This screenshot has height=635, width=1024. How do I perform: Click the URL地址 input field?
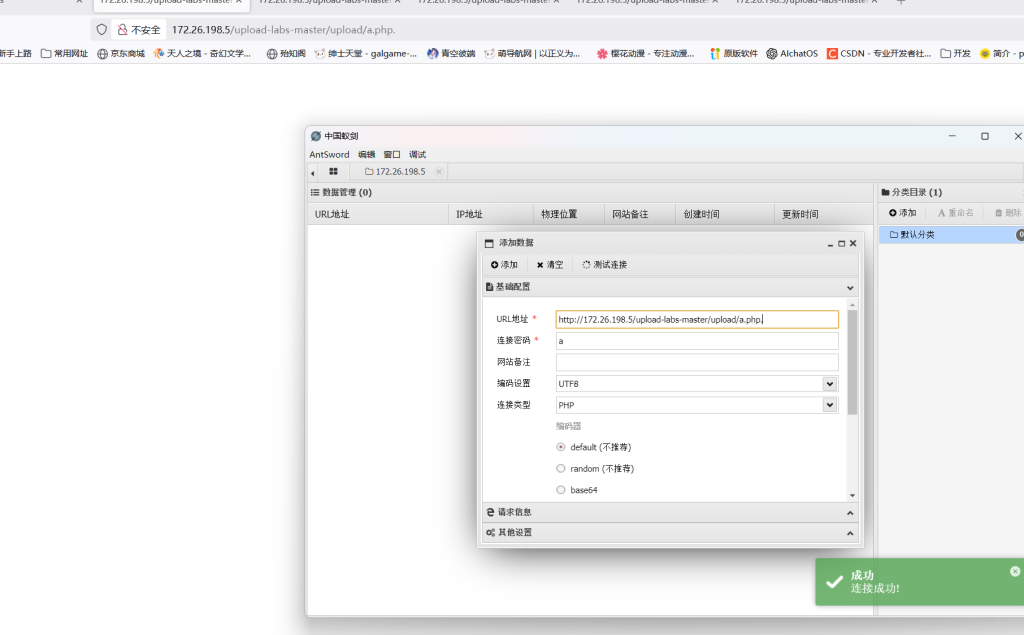(697, 319)
